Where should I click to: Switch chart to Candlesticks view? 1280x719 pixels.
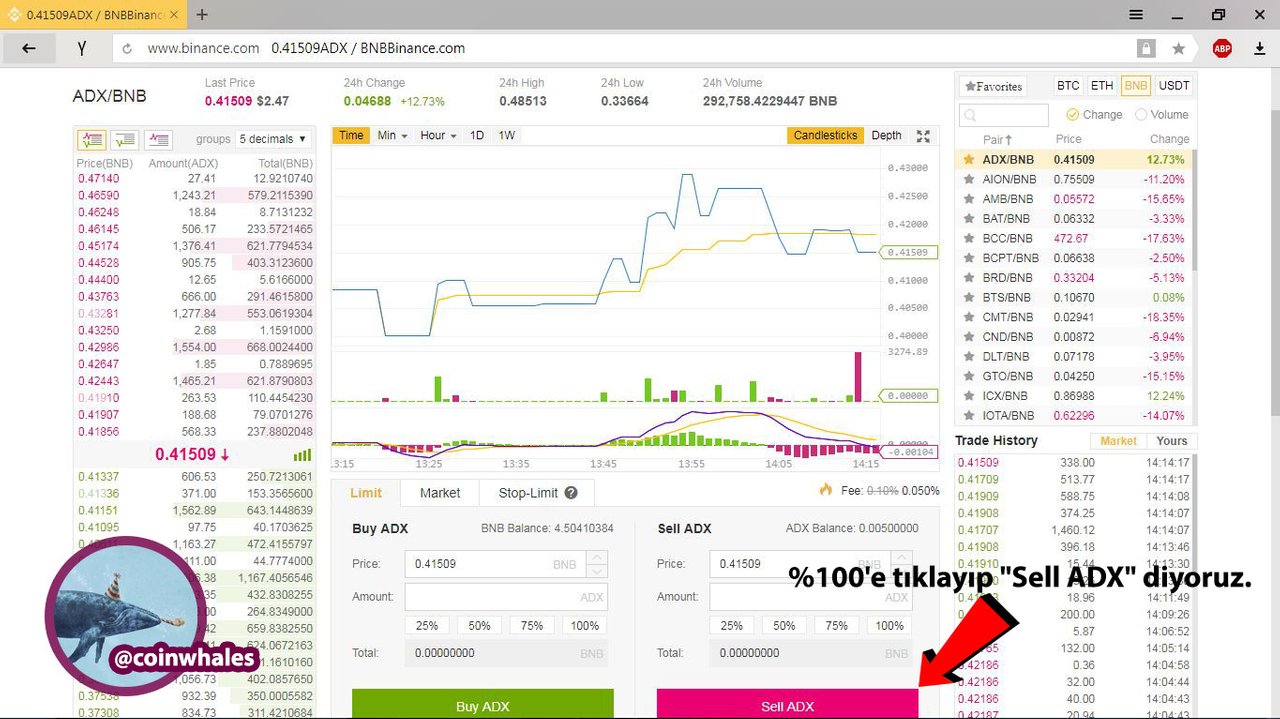825,136
